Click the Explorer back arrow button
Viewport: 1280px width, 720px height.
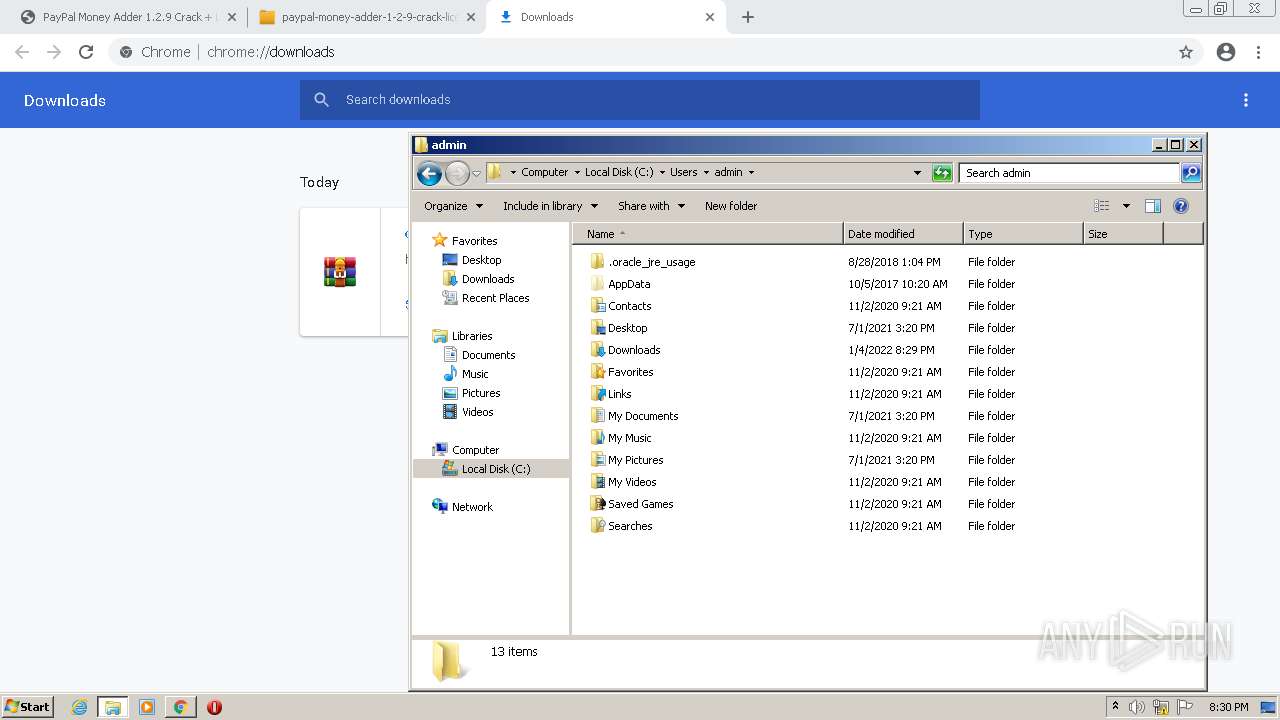430,173
